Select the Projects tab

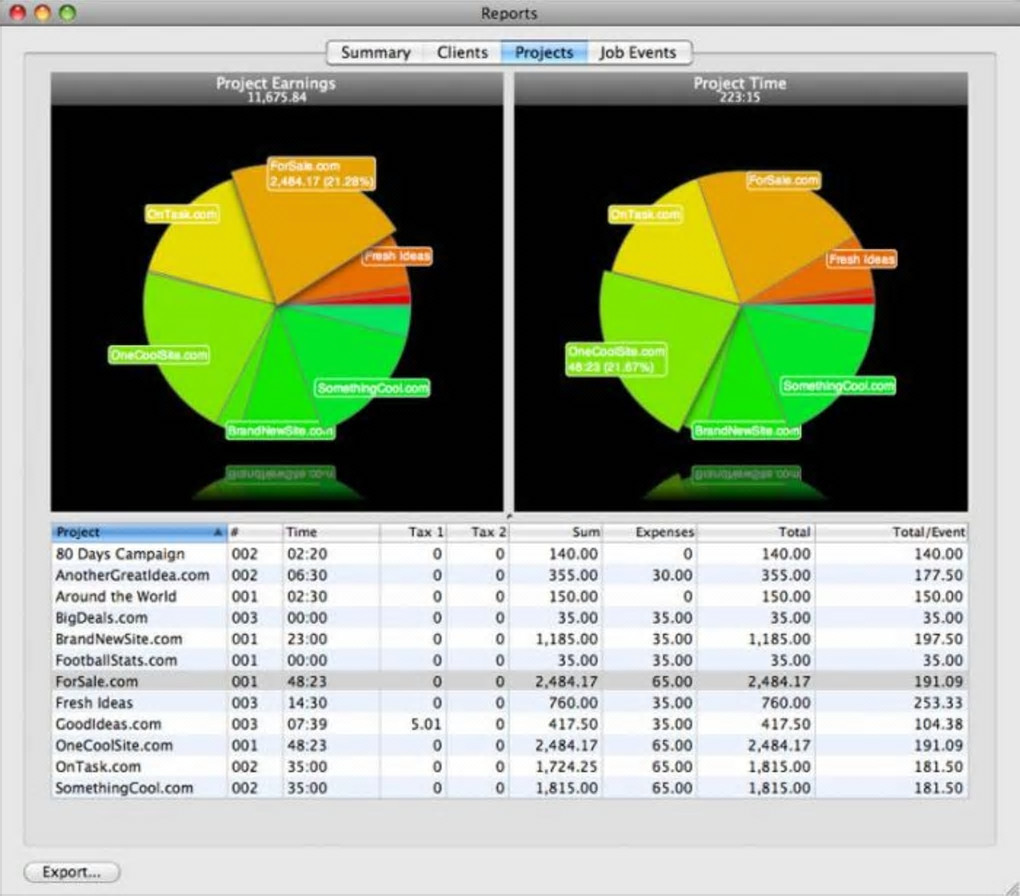[544, 52]
